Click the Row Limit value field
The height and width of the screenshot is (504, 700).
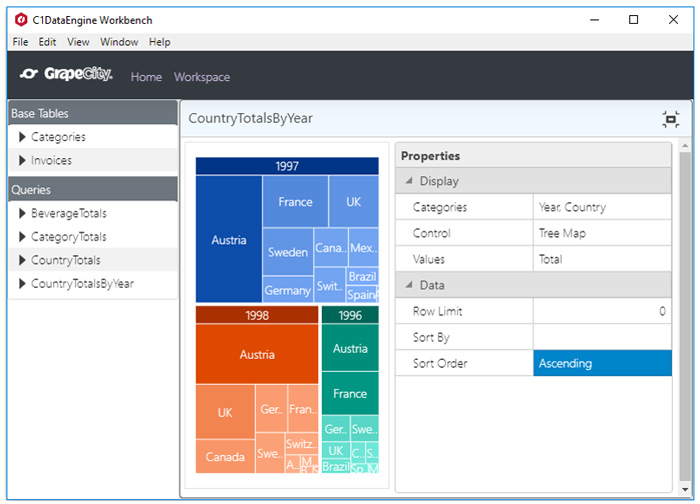pos(602,311)
